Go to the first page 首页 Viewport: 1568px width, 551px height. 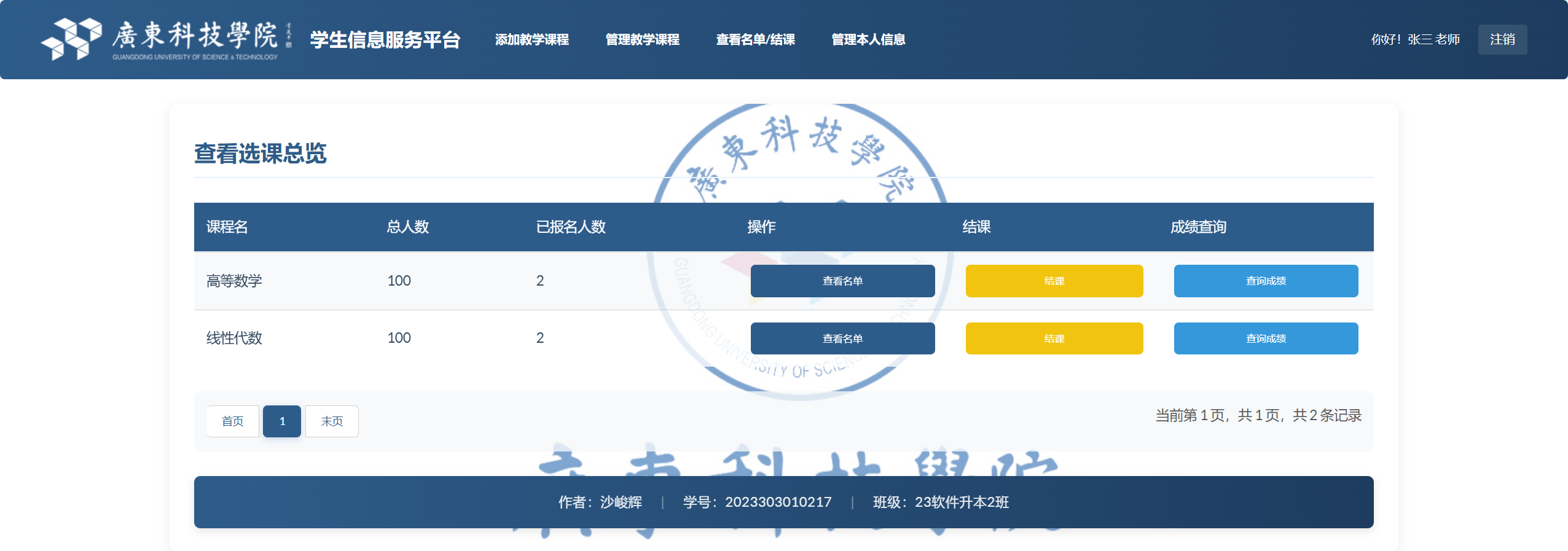click(x=232, y=421)
